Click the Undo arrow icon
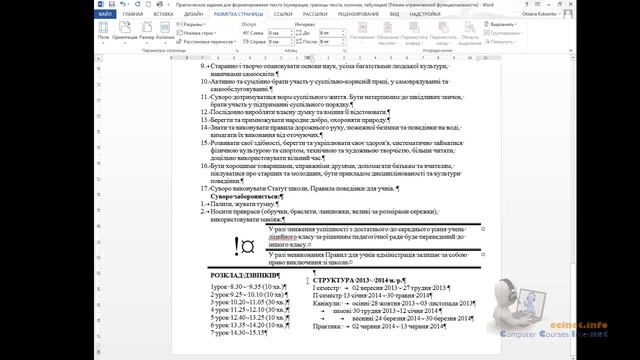Screen dimensions: 640x360 click(x=122, y=4)
